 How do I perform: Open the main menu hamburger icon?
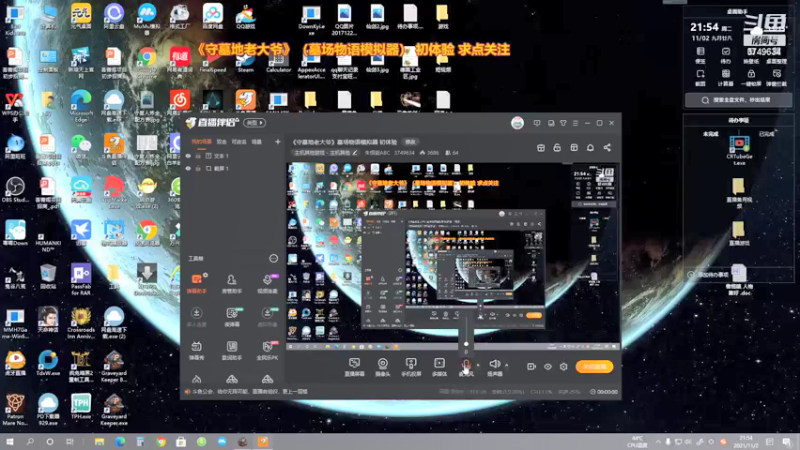[x=576, y=123]
